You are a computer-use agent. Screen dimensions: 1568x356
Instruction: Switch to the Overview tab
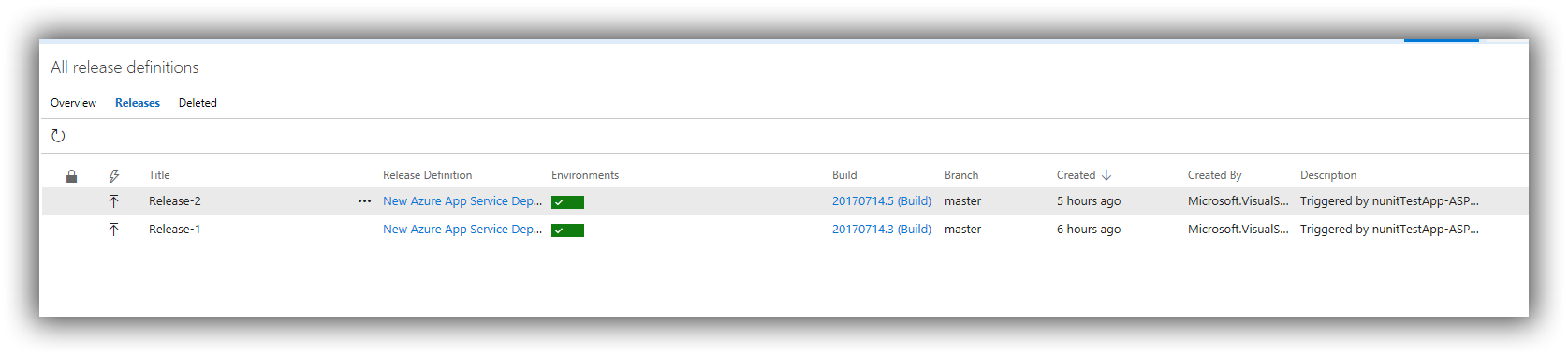coord(73,103)
